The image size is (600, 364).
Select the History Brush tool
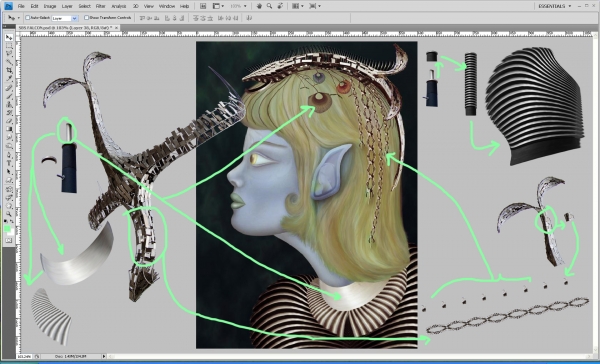coord(9,112)
